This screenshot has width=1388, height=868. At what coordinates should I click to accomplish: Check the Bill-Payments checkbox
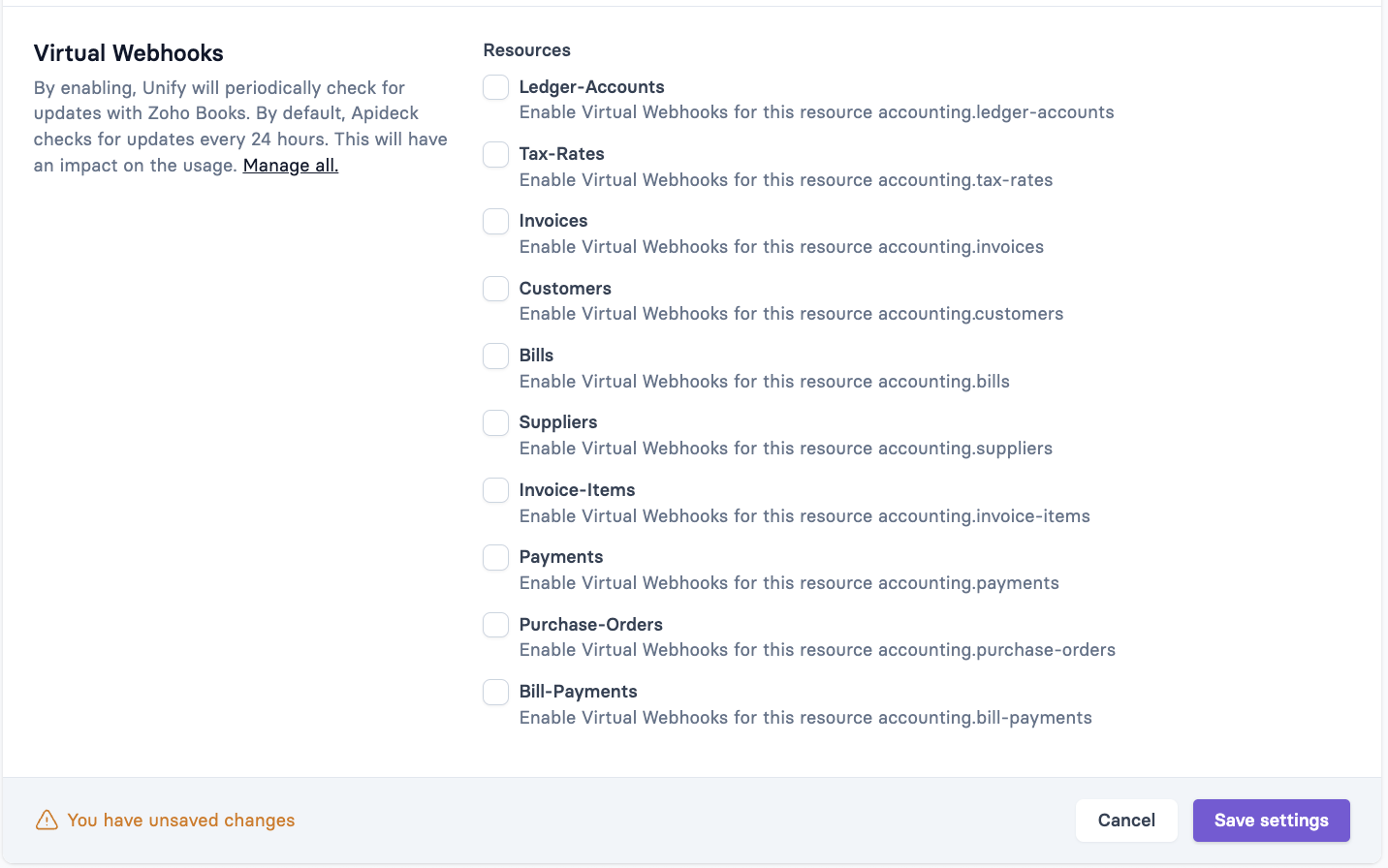(495, 692)
